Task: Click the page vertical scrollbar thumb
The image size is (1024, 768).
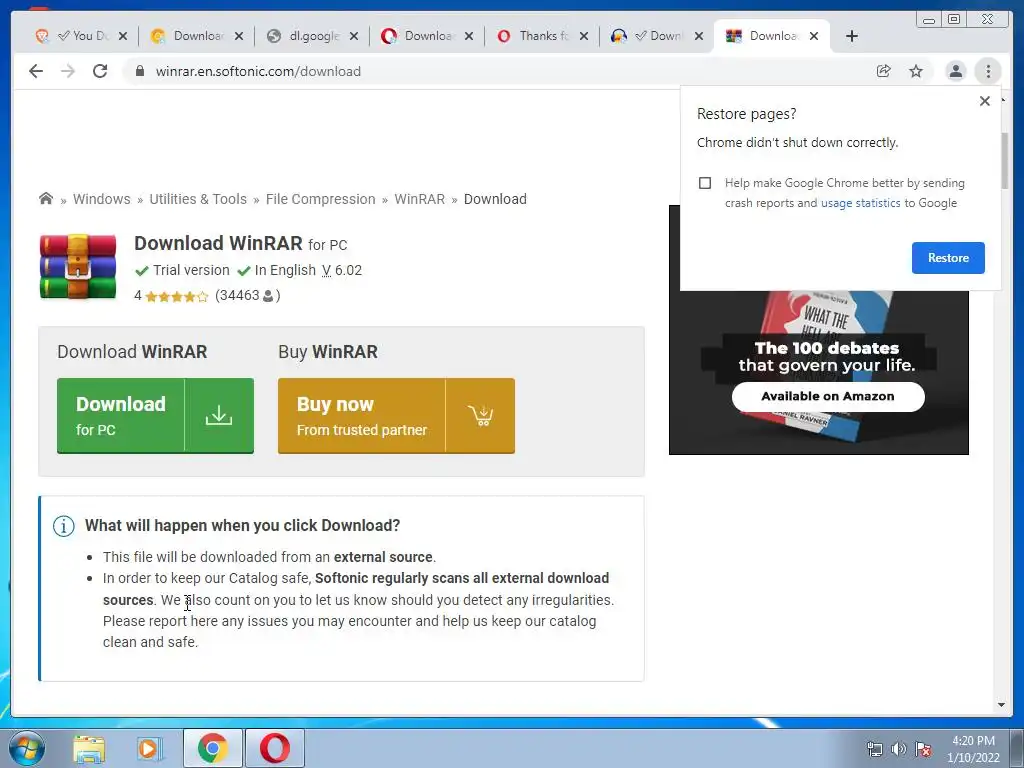Action: click(x=1004, y=159)
